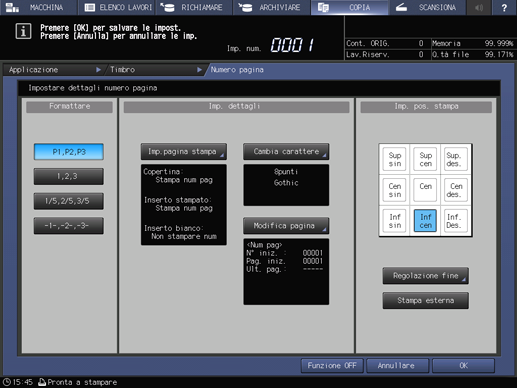Go back to Applicazione breadcrumb
This screenshot has height=388, width=517.
[54, 70]
